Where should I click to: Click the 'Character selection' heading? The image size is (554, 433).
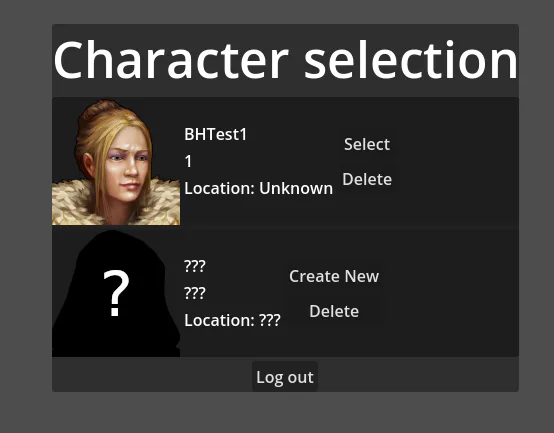(x=285, y=59)
